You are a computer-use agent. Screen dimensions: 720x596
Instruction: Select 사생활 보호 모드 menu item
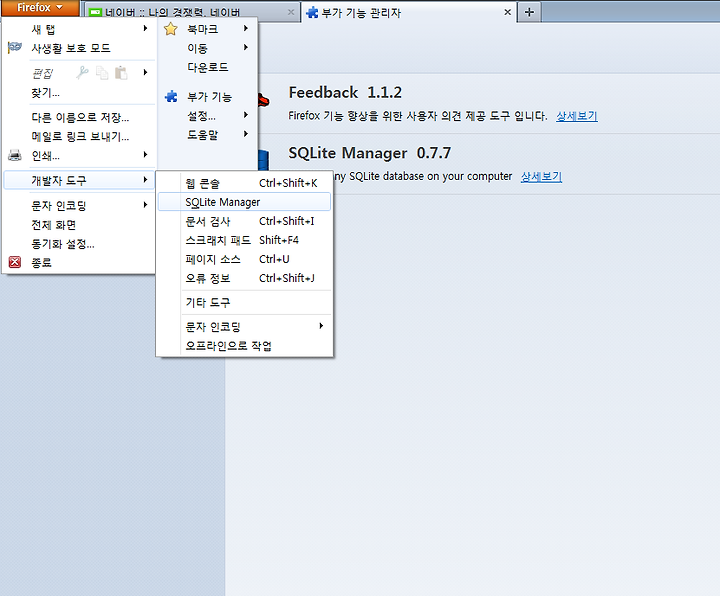[x=71, y=48]
